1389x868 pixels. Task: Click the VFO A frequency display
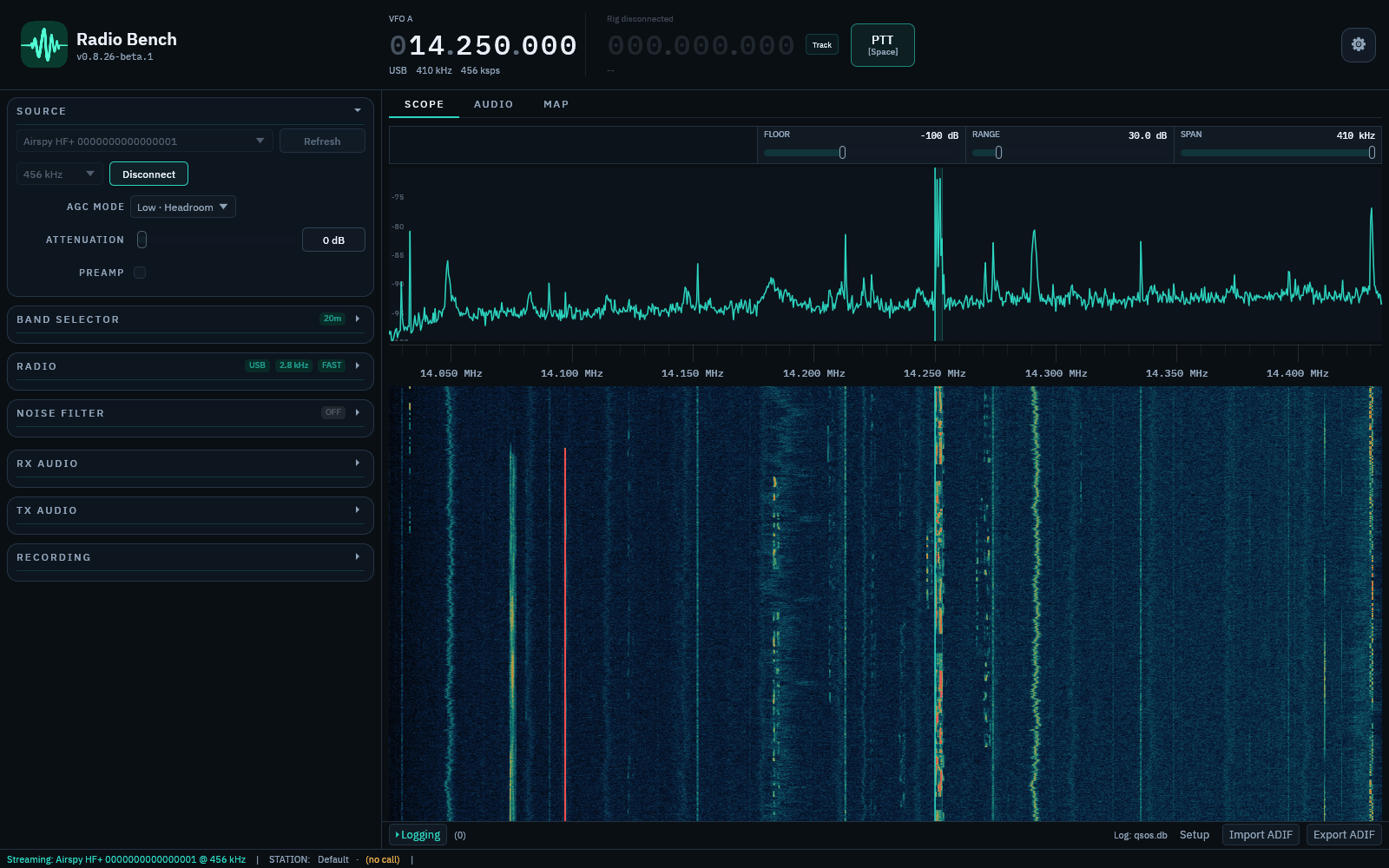click(483, 45)
